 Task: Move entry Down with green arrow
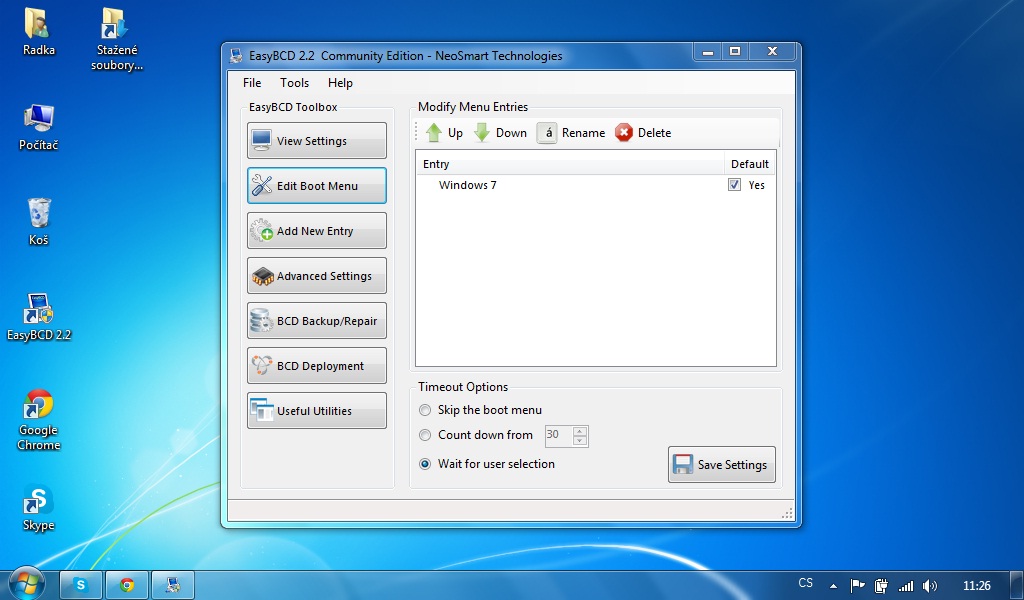pyautogui.click(x=500, y=133)
